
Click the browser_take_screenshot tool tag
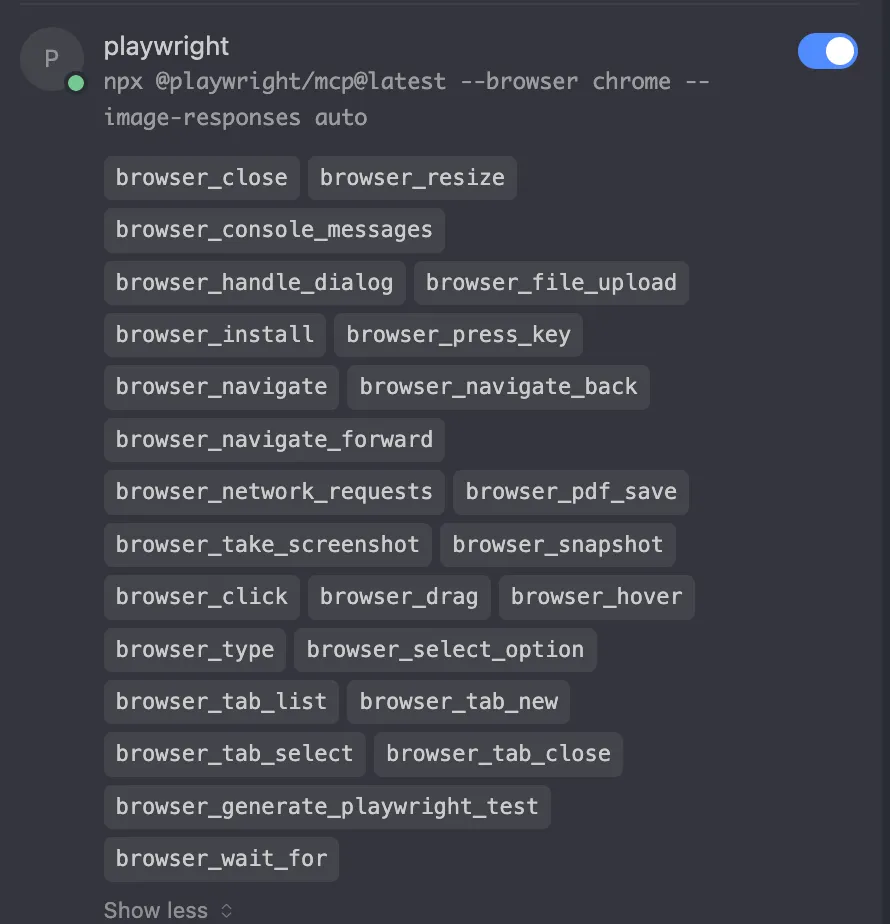click(x=268, y=544)
